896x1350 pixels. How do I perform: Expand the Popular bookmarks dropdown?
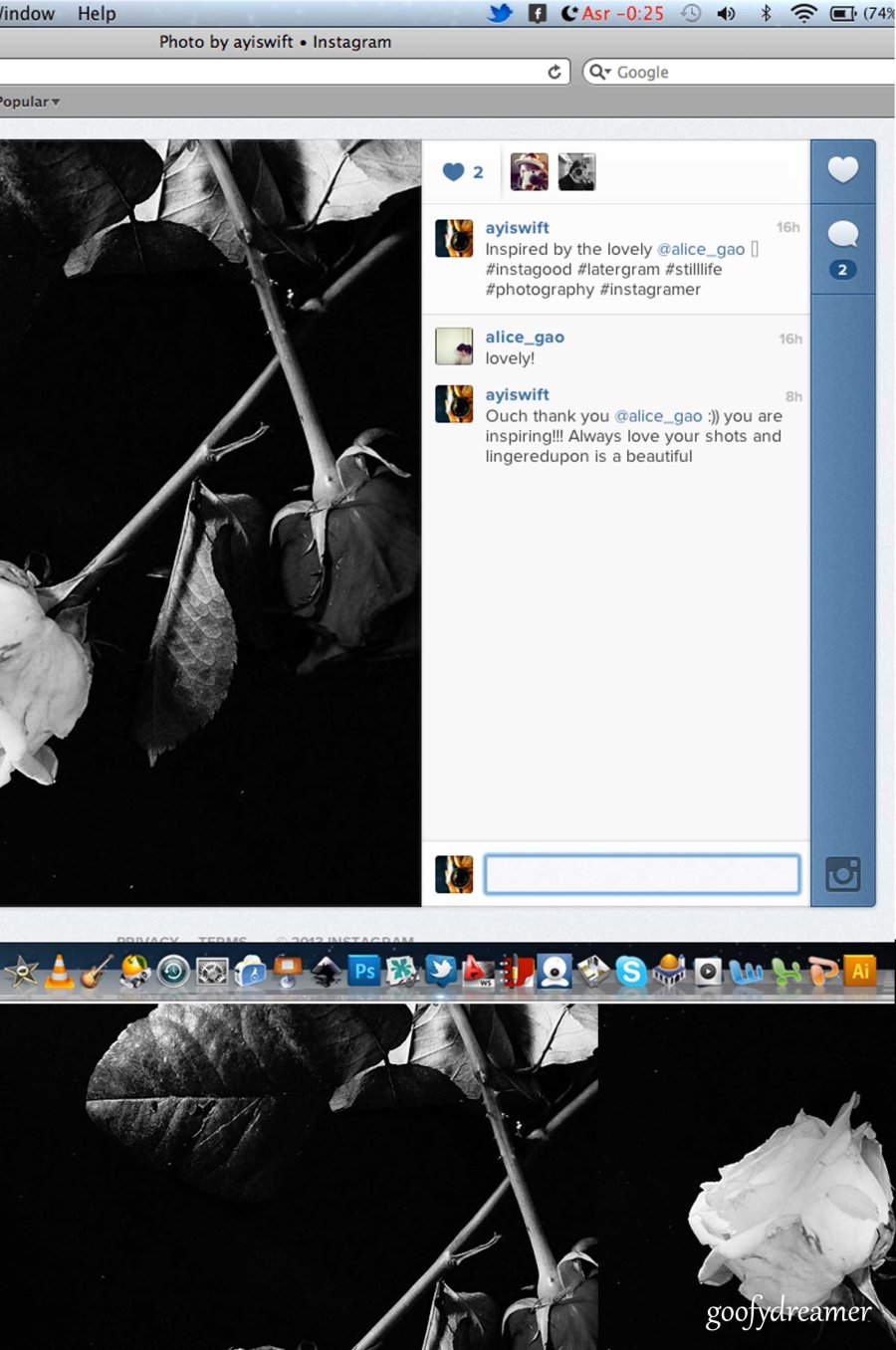click(x=30, y=102)
